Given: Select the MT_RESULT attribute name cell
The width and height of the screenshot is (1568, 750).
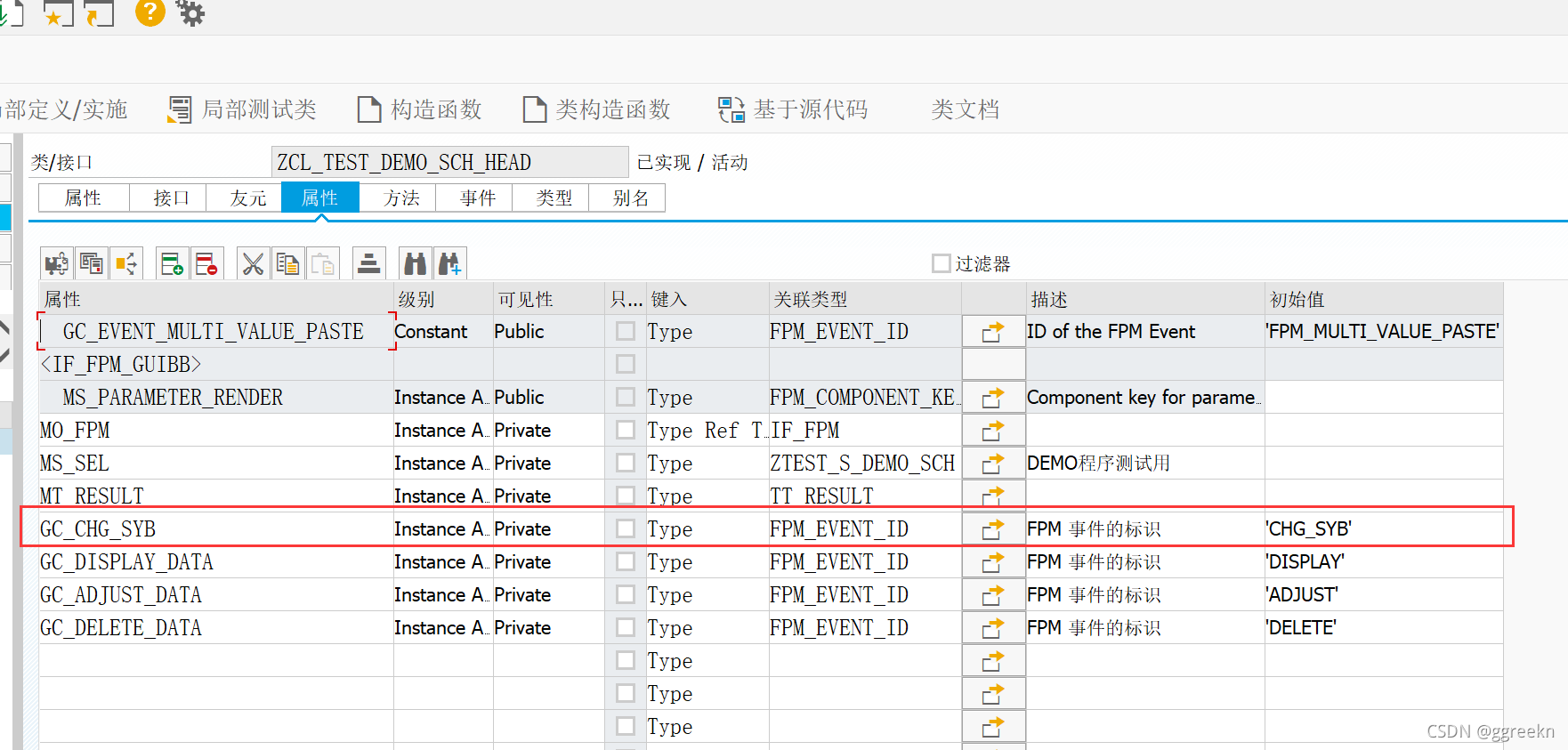Looking at the screenshot, I should click(216, 495).
